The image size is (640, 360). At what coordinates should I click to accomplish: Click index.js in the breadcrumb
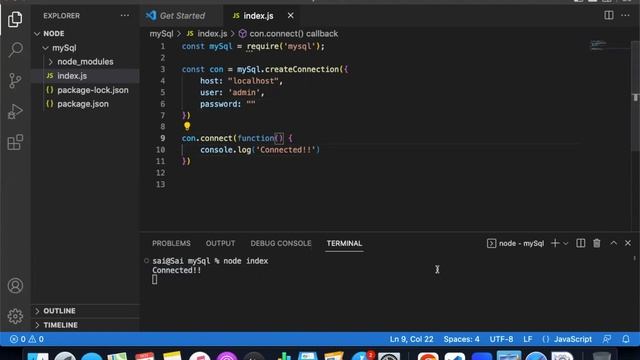point(207,33)
